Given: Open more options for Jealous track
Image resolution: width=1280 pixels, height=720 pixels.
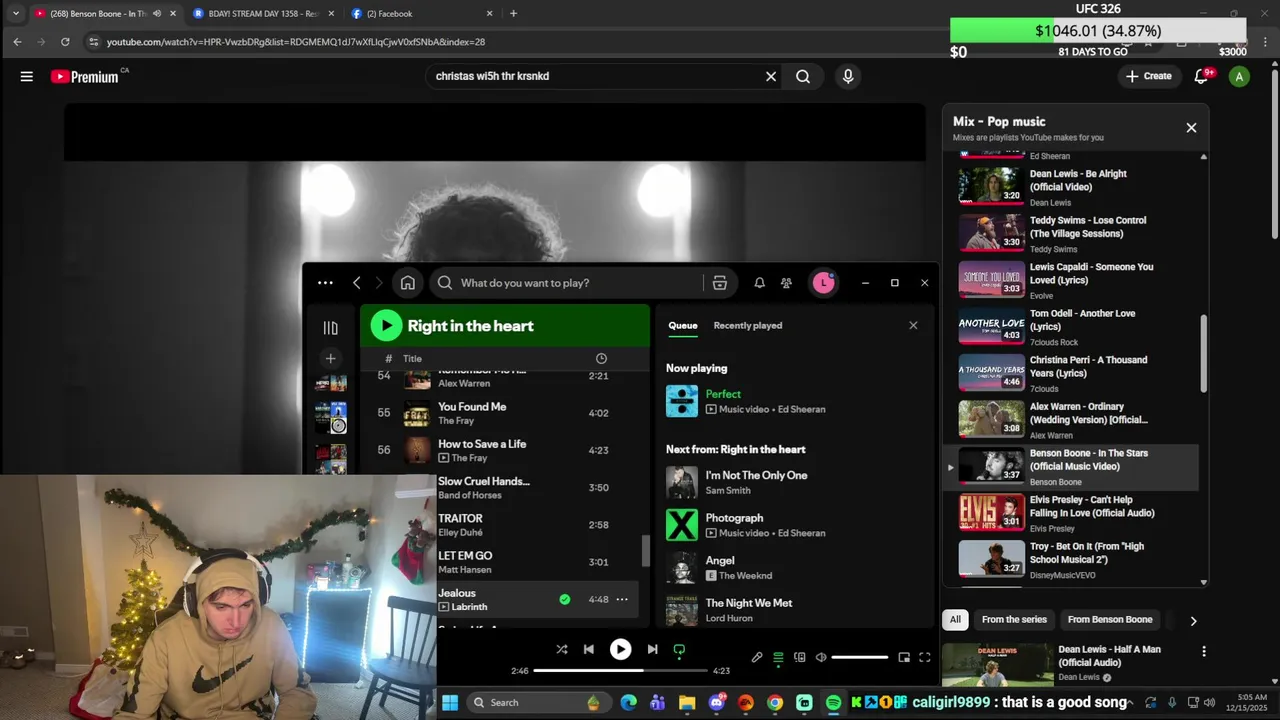Looking at the screenshot, I should click(622, 599).
